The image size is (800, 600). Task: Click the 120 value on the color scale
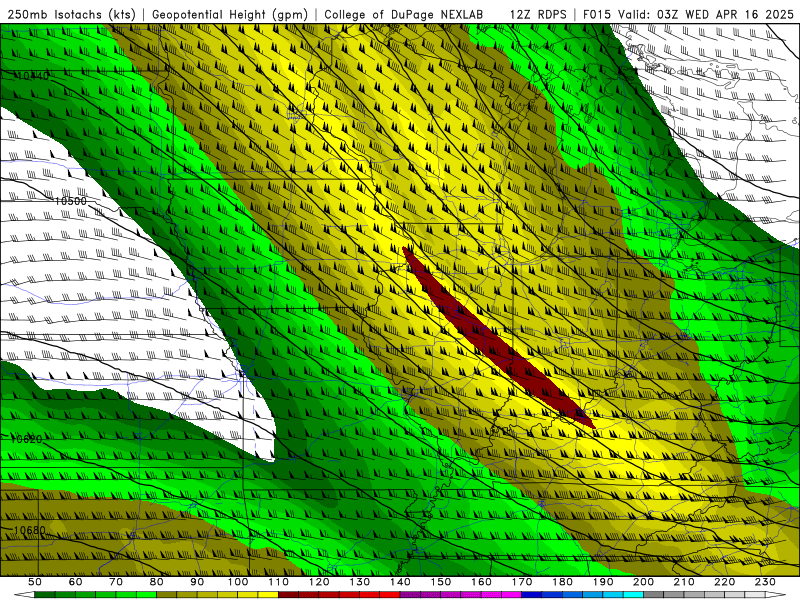(319, 582)
